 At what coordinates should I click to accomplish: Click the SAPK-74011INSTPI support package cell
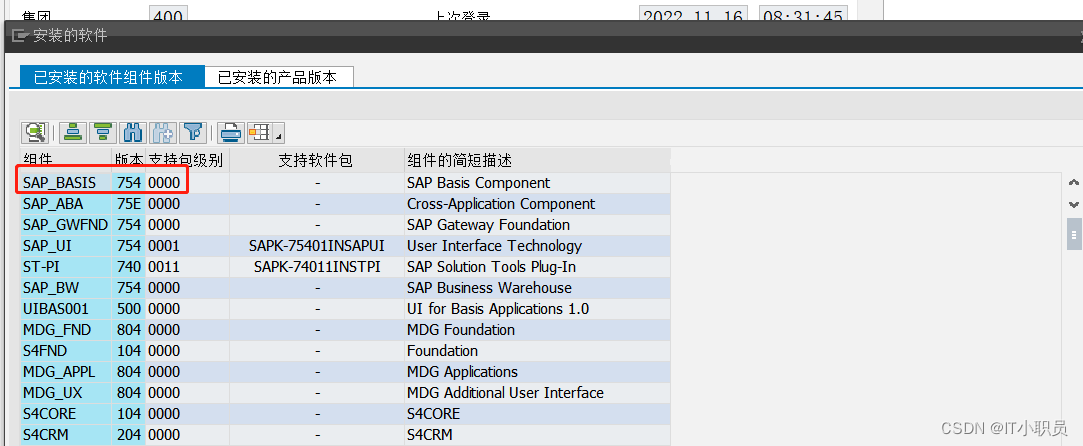coord(316,266)
